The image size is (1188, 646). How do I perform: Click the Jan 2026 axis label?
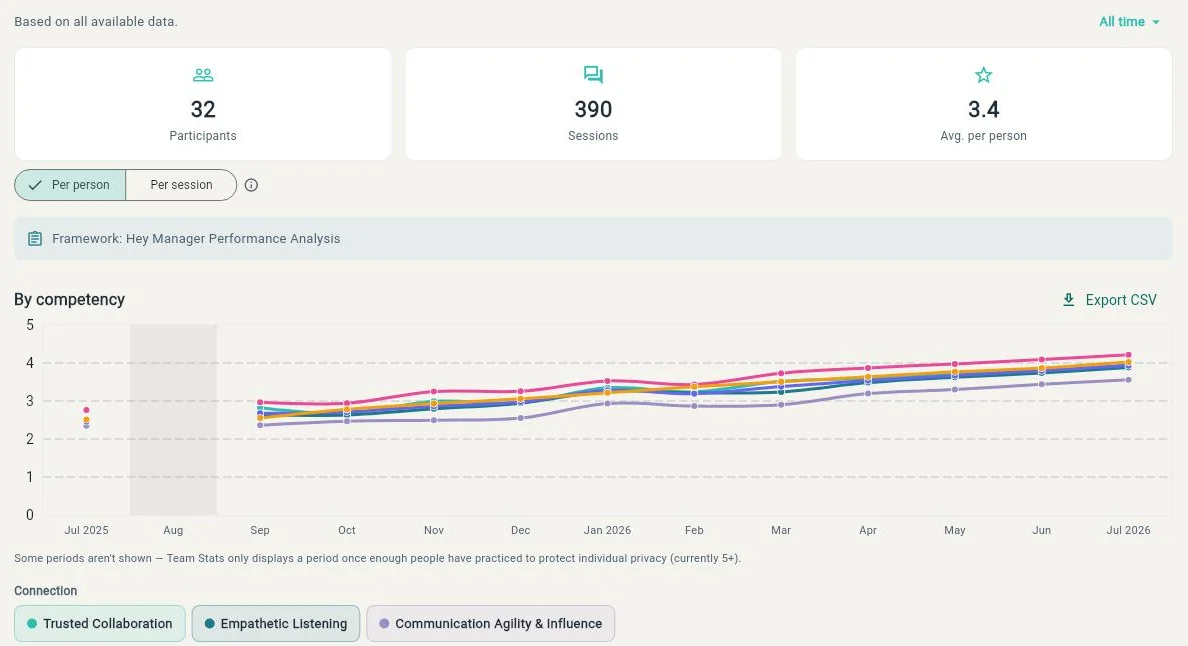(x=608, y=530)
